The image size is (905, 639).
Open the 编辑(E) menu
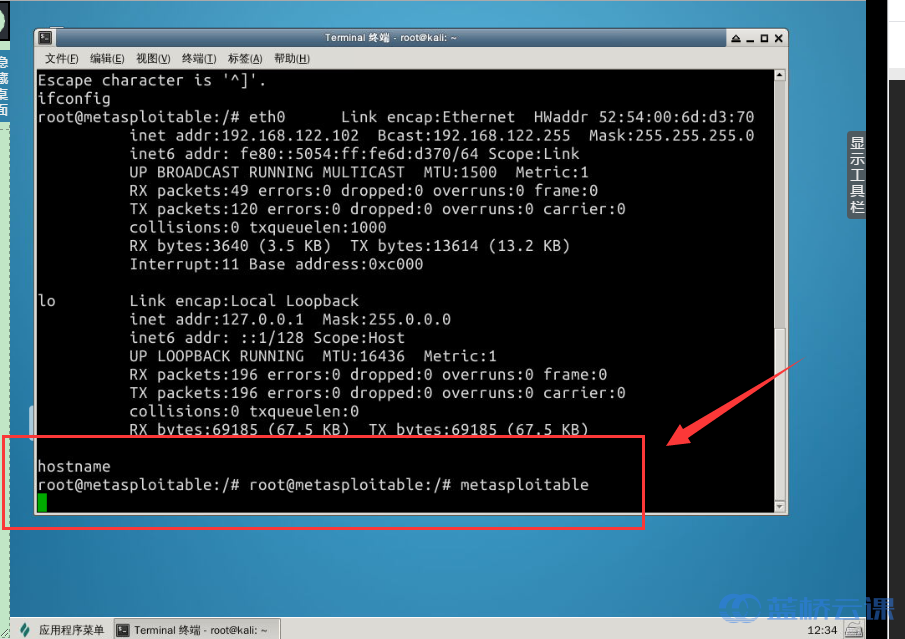(x=107, y=59)
